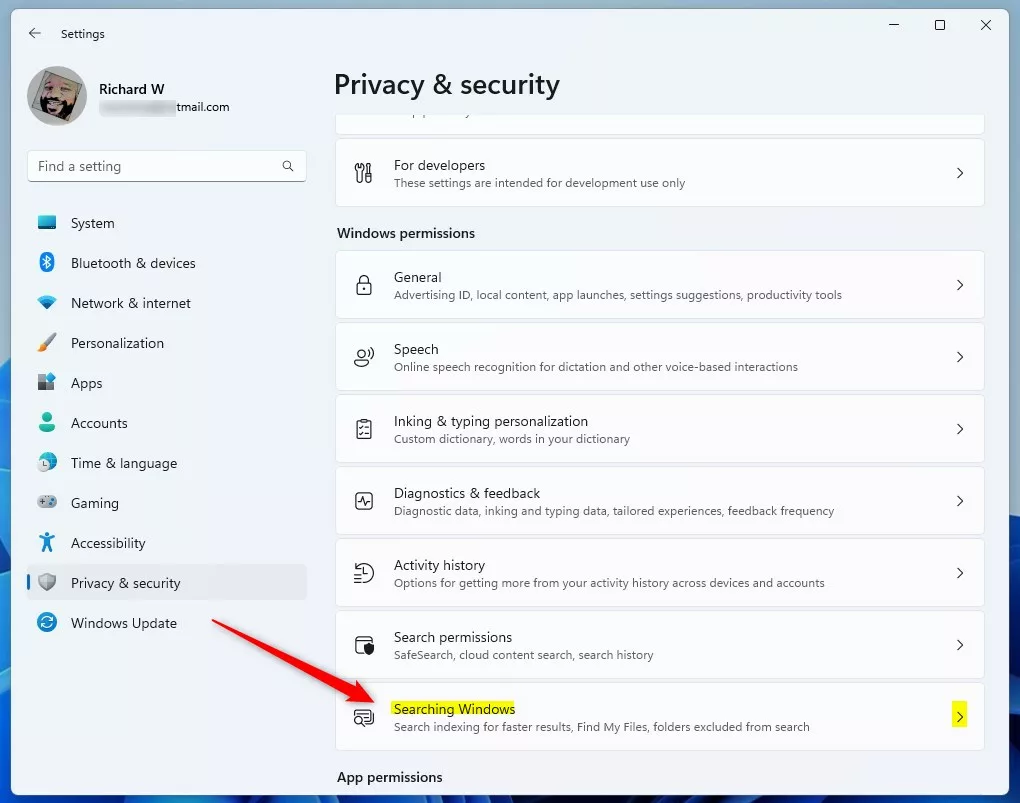Viewport: 1020px width, 803px height.
Task: Click the App permissions heading
Action: point(390,777)
